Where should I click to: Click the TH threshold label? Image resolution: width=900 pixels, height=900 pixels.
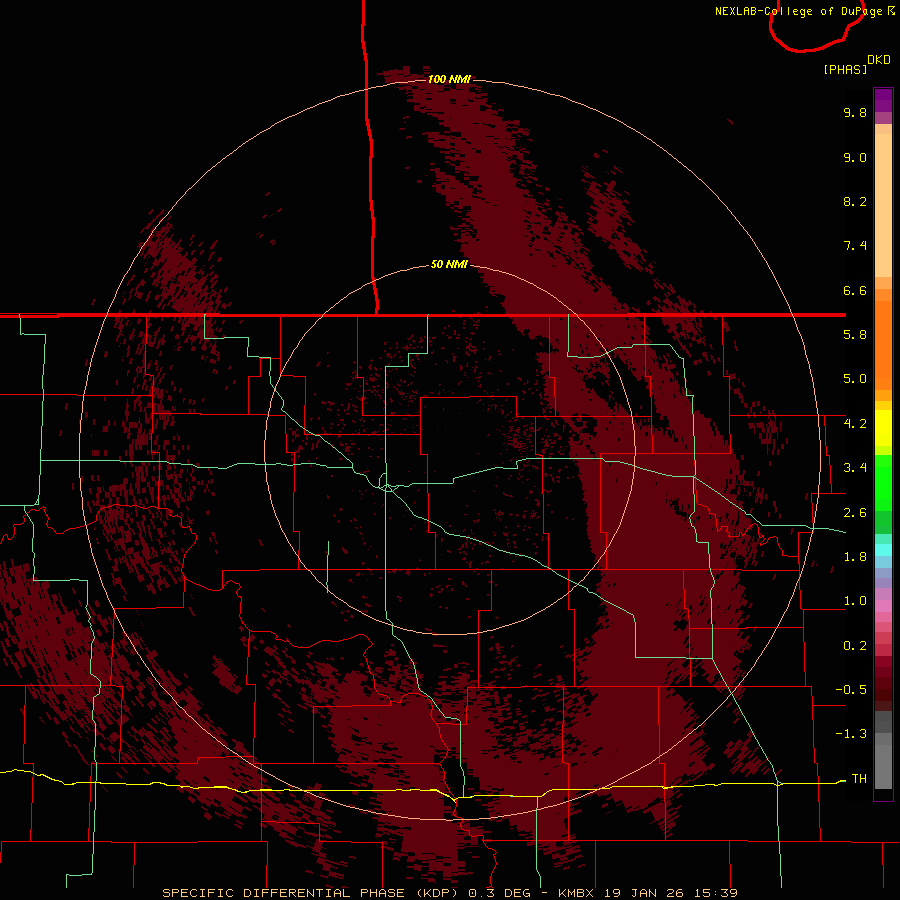[859, 779]
